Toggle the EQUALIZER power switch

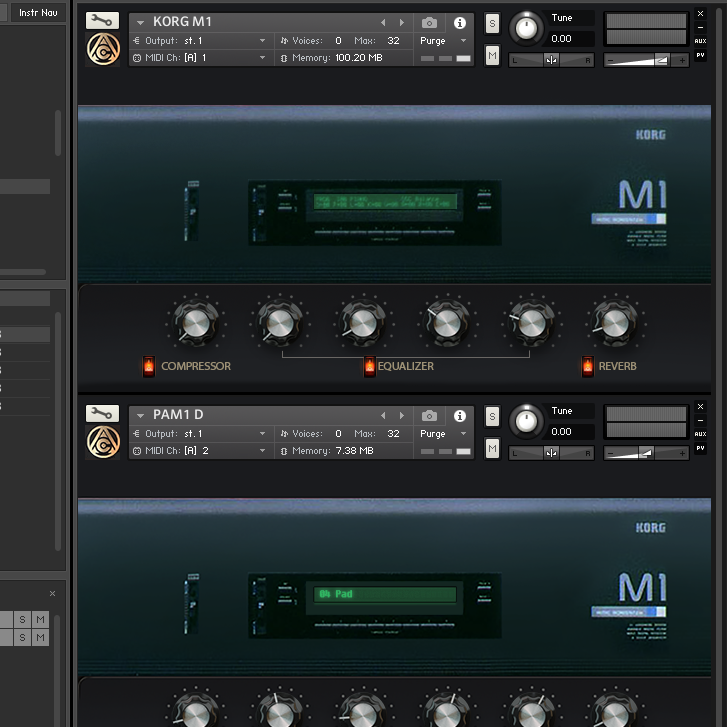coord(370,366)
